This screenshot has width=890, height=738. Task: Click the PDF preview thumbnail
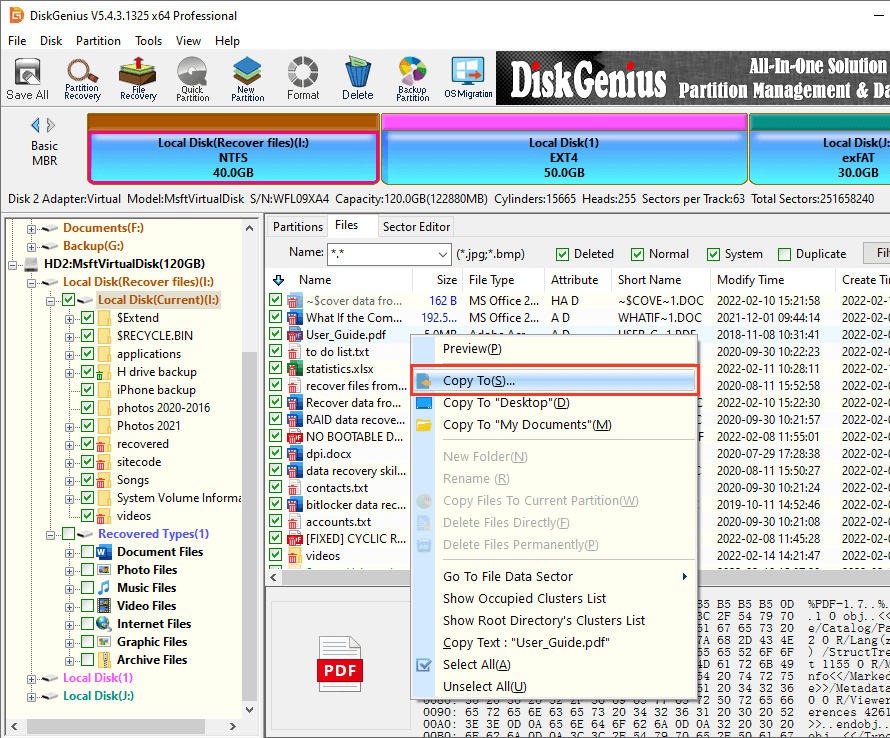point(340,663)
